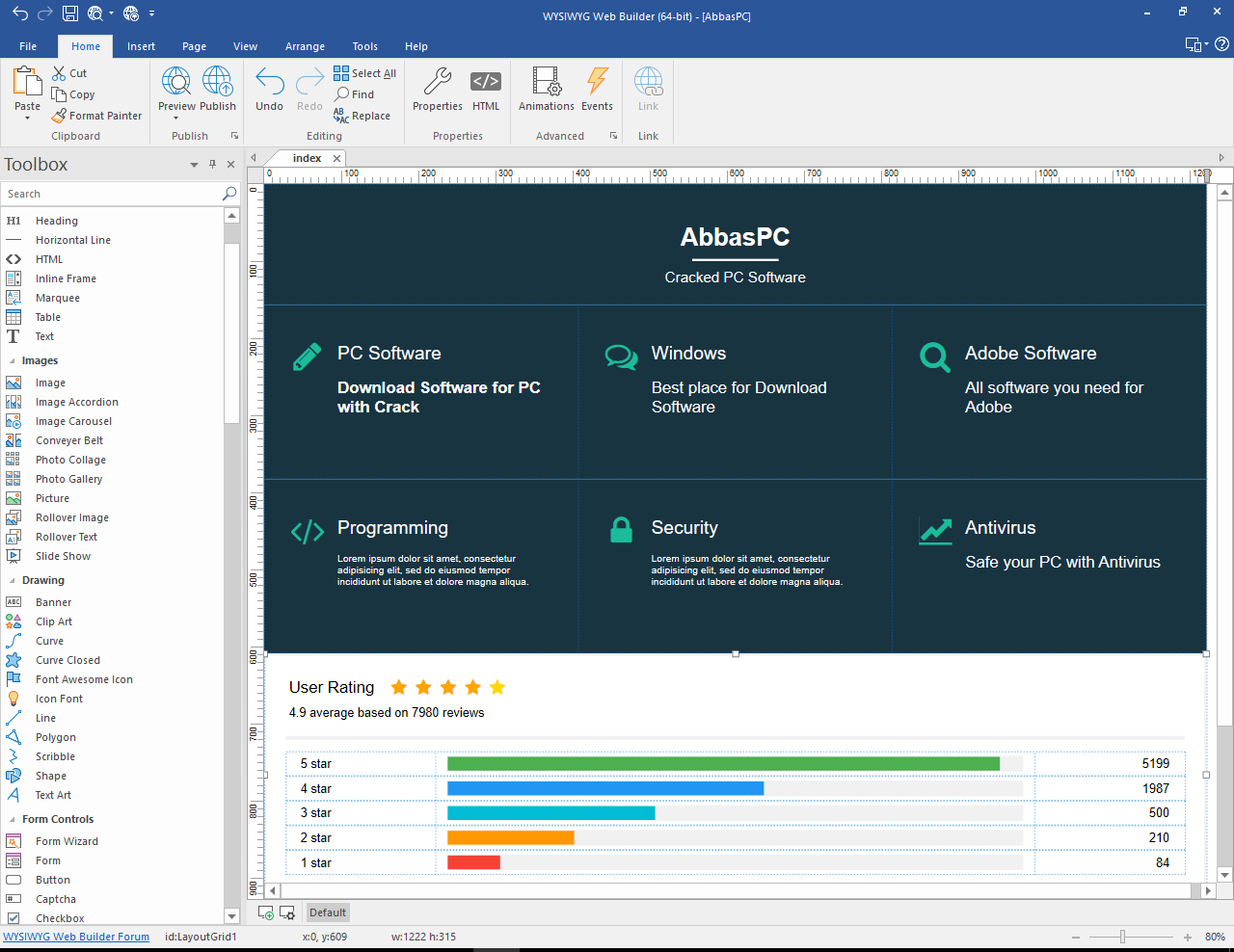Image resolution: width=1234 pixels, height=952 pixels.
Task: Adjust the zoom slider handle
Action: (x=1122, y=937)
